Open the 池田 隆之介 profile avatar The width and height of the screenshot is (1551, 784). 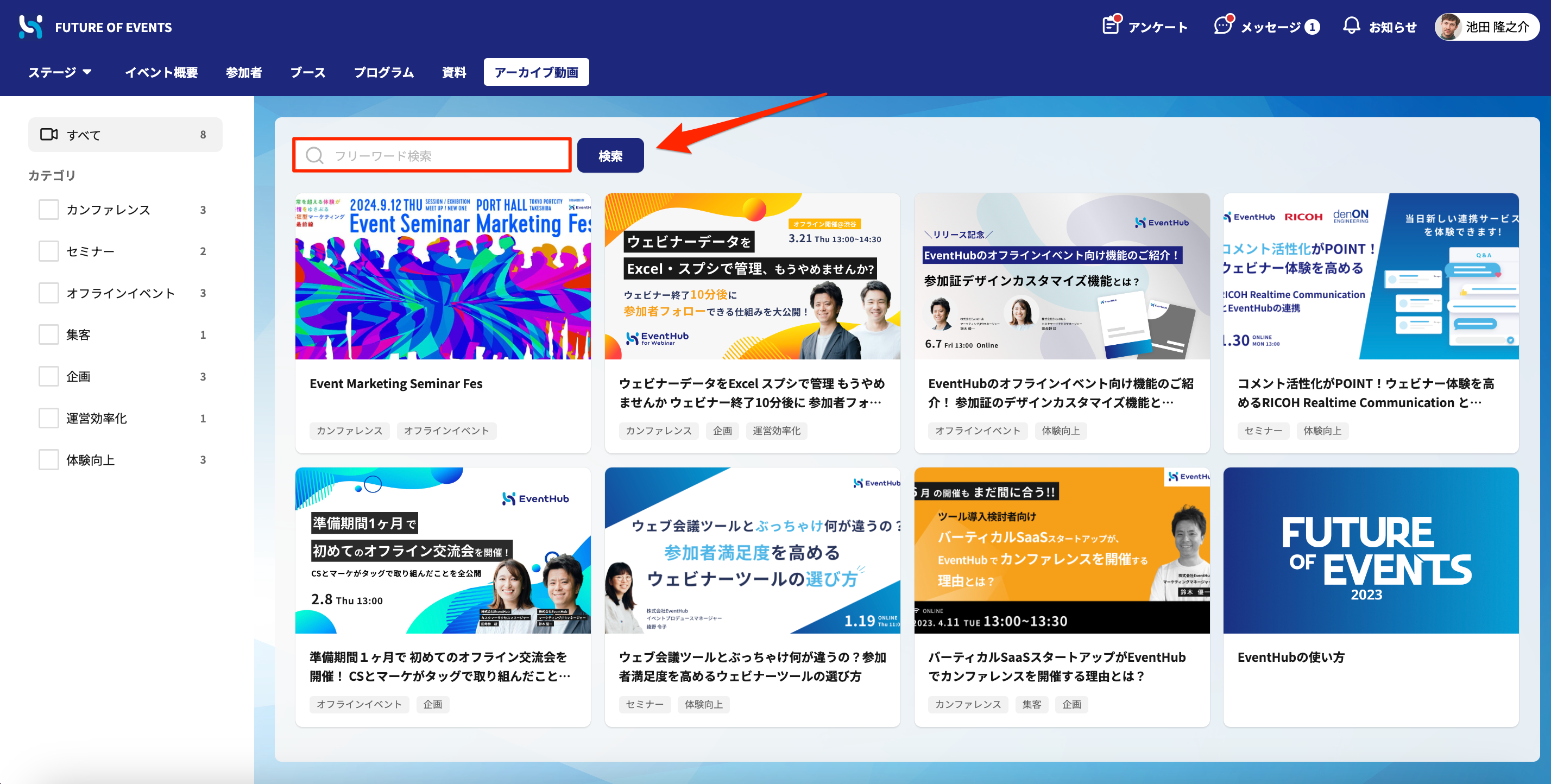tap(1448, 27)
